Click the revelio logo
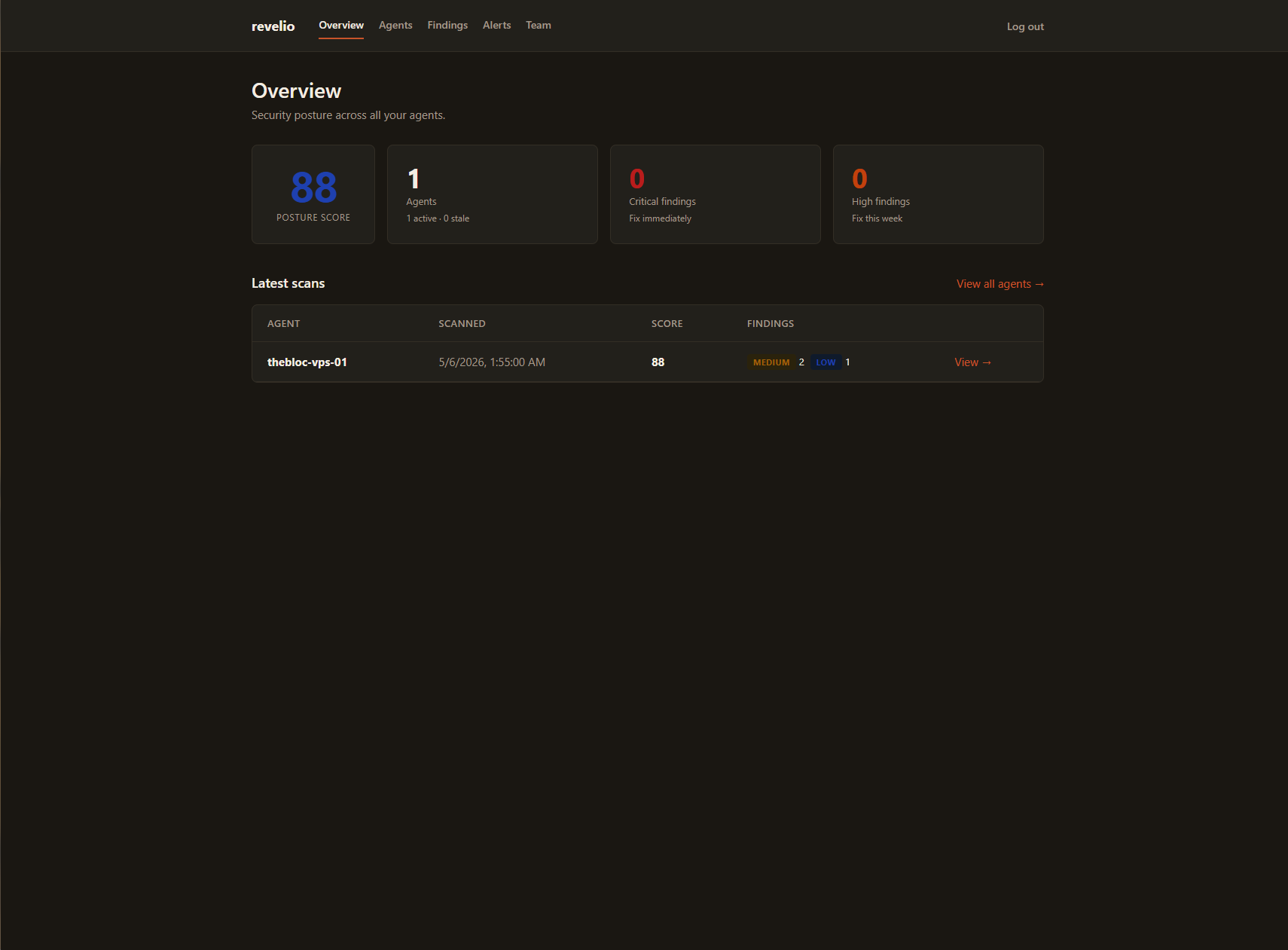1288x950 pixels. point(273,26)
